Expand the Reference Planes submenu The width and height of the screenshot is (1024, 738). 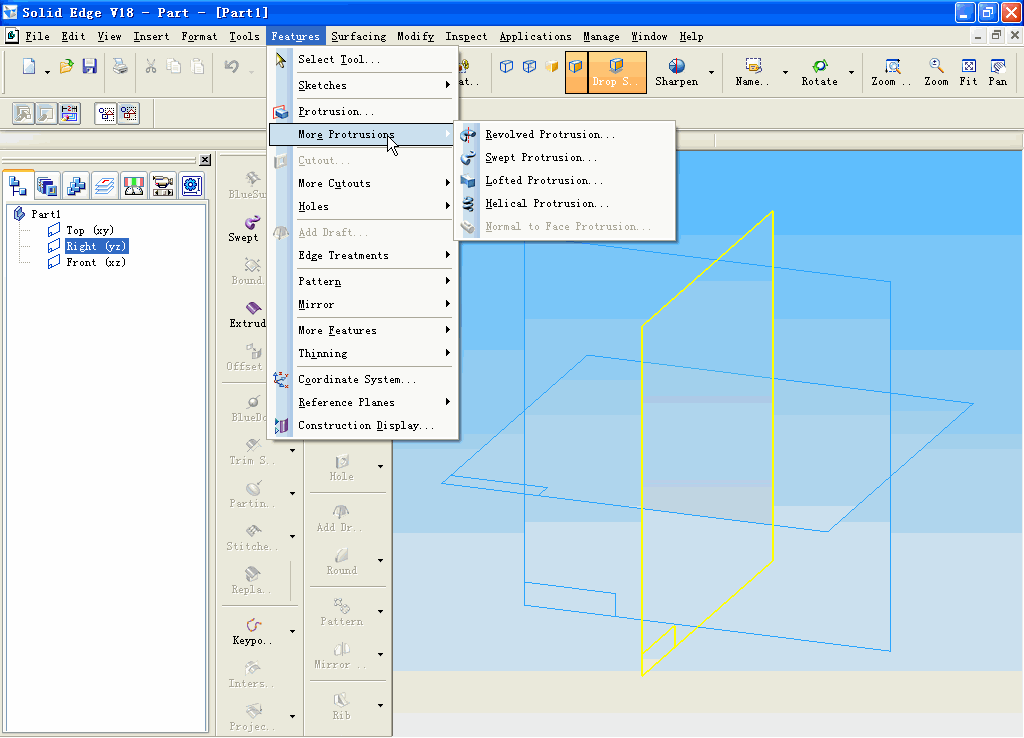pyautogui.click(x=363, y=402)
